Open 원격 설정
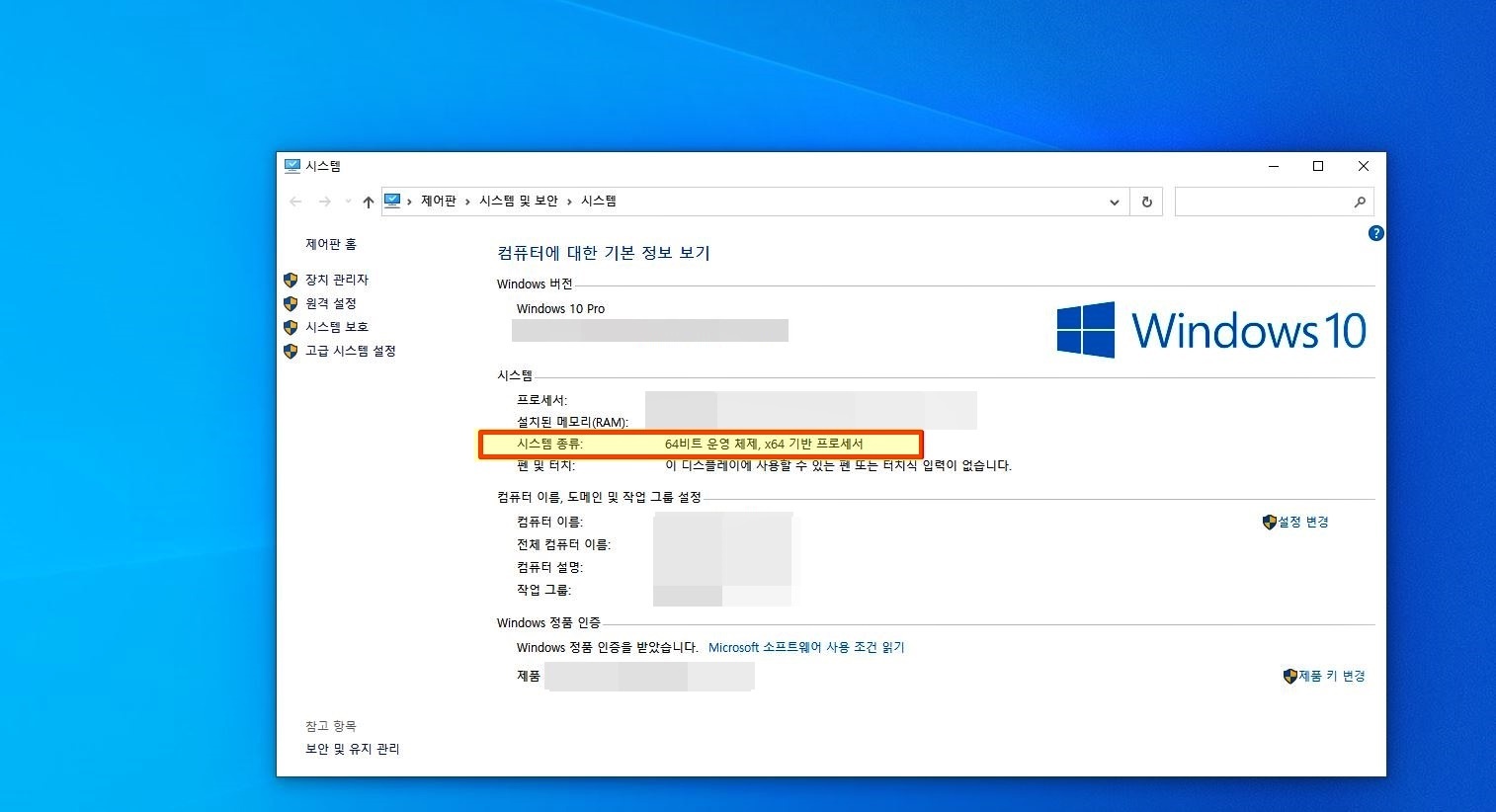 click(331, 303)
